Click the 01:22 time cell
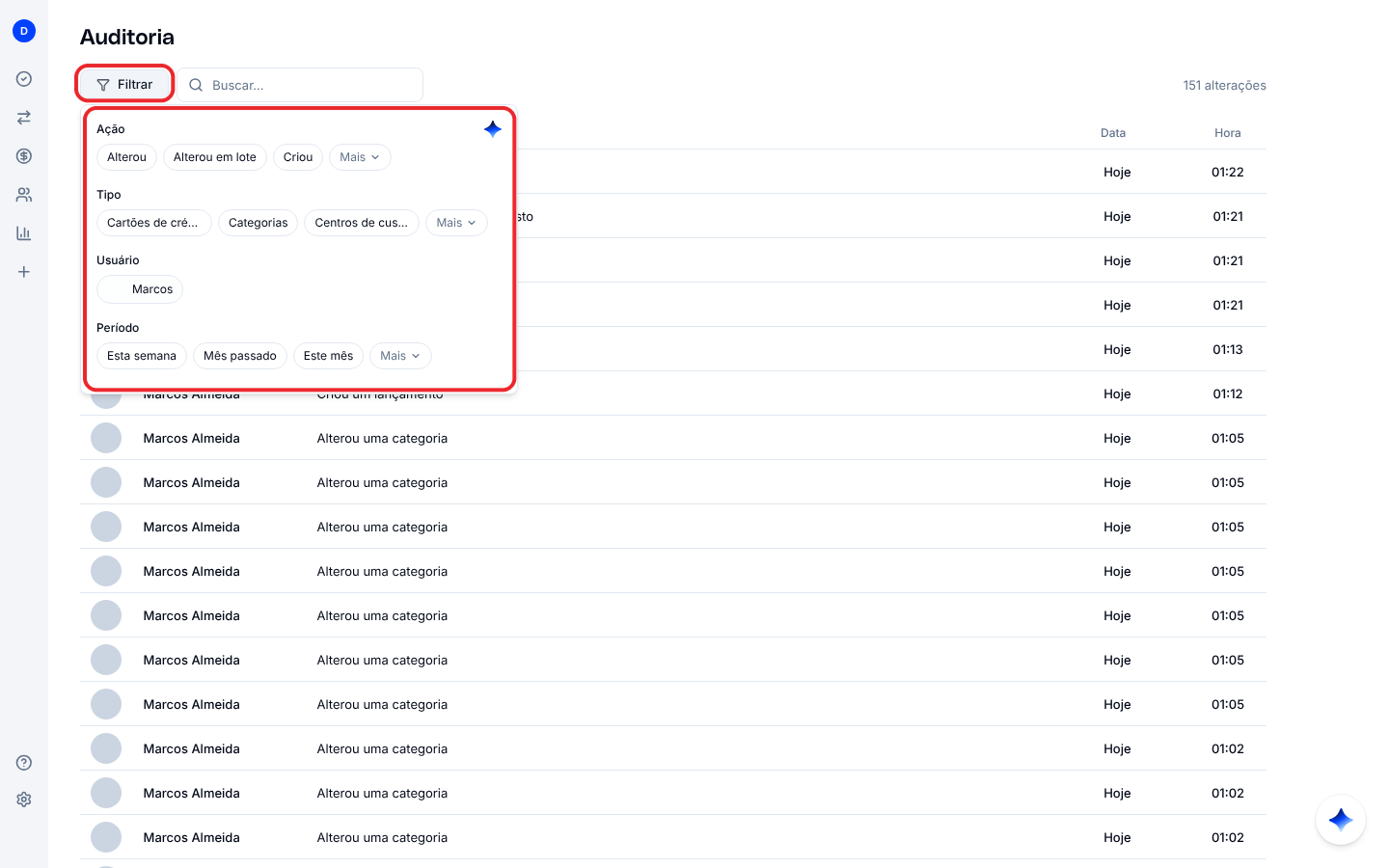This screenshot has height=868, width=1389. [x=1228, y=173]
